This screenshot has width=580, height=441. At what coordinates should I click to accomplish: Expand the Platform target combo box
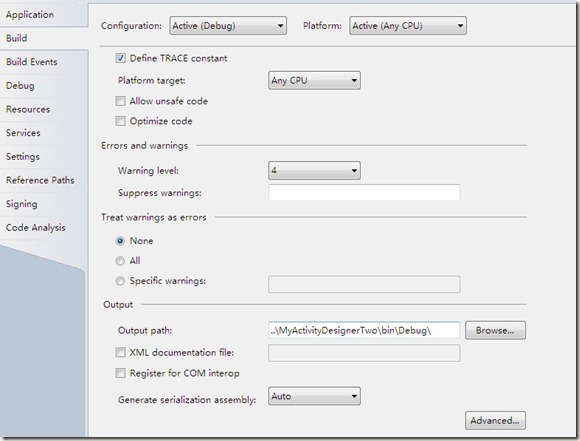pos(314,80)
